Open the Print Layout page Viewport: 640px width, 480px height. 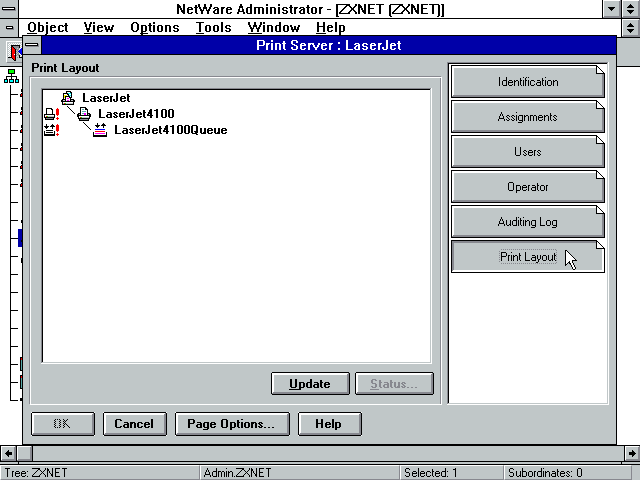pos(527,257)
